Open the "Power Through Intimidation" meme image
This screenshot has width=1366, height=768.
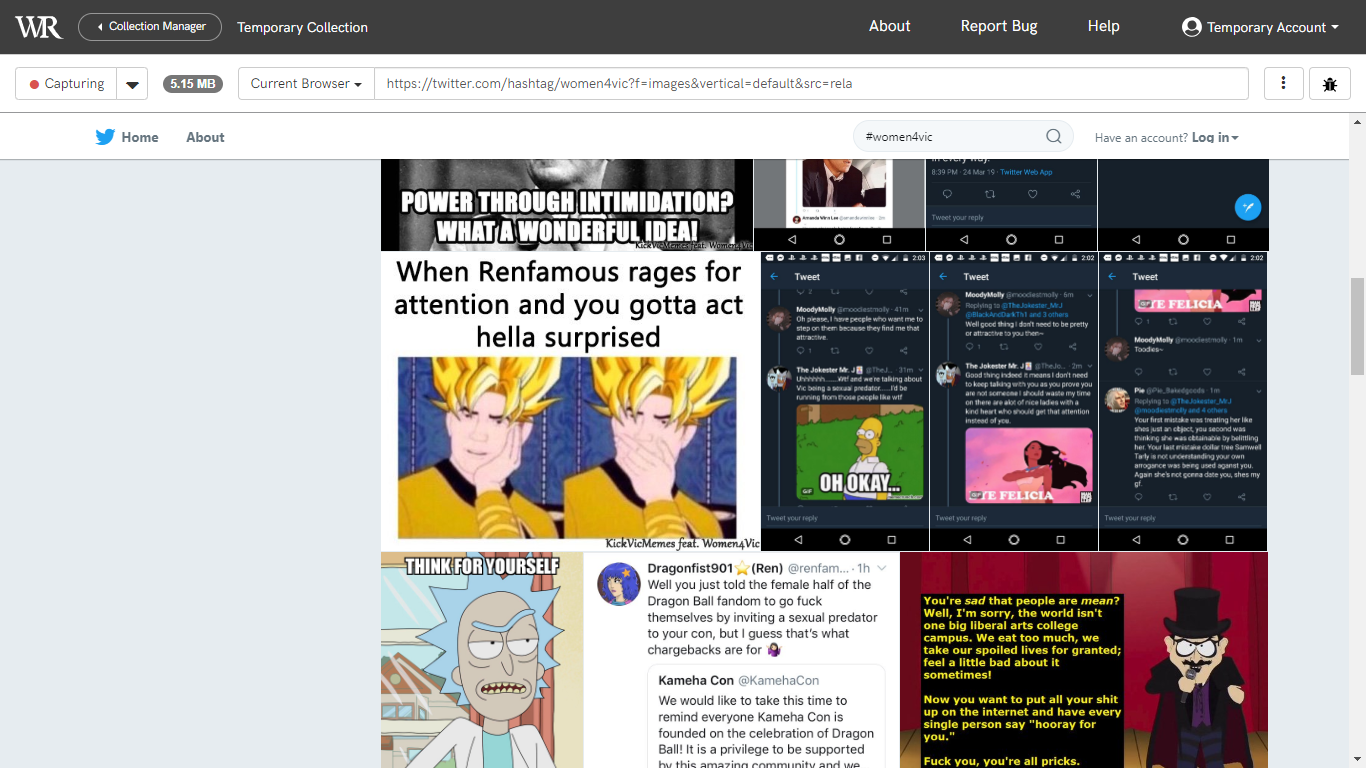click(x=566, y=205)
